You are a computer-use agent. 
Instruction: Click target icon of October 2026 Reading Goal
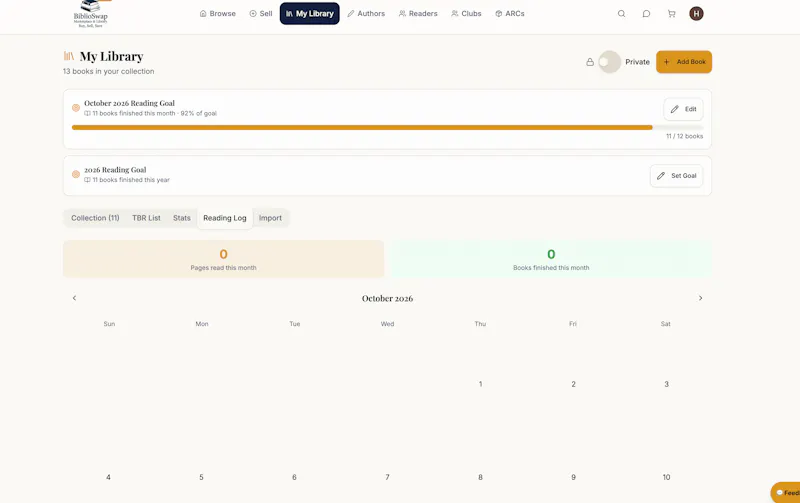click(76, 108)
